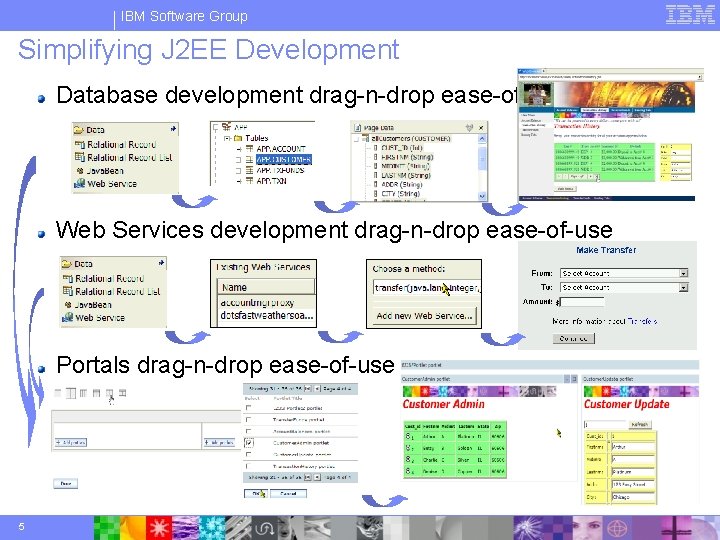Select the three-column portal layout icon
This screenshot has height=540, width=720.
click(x=83, y=393)
